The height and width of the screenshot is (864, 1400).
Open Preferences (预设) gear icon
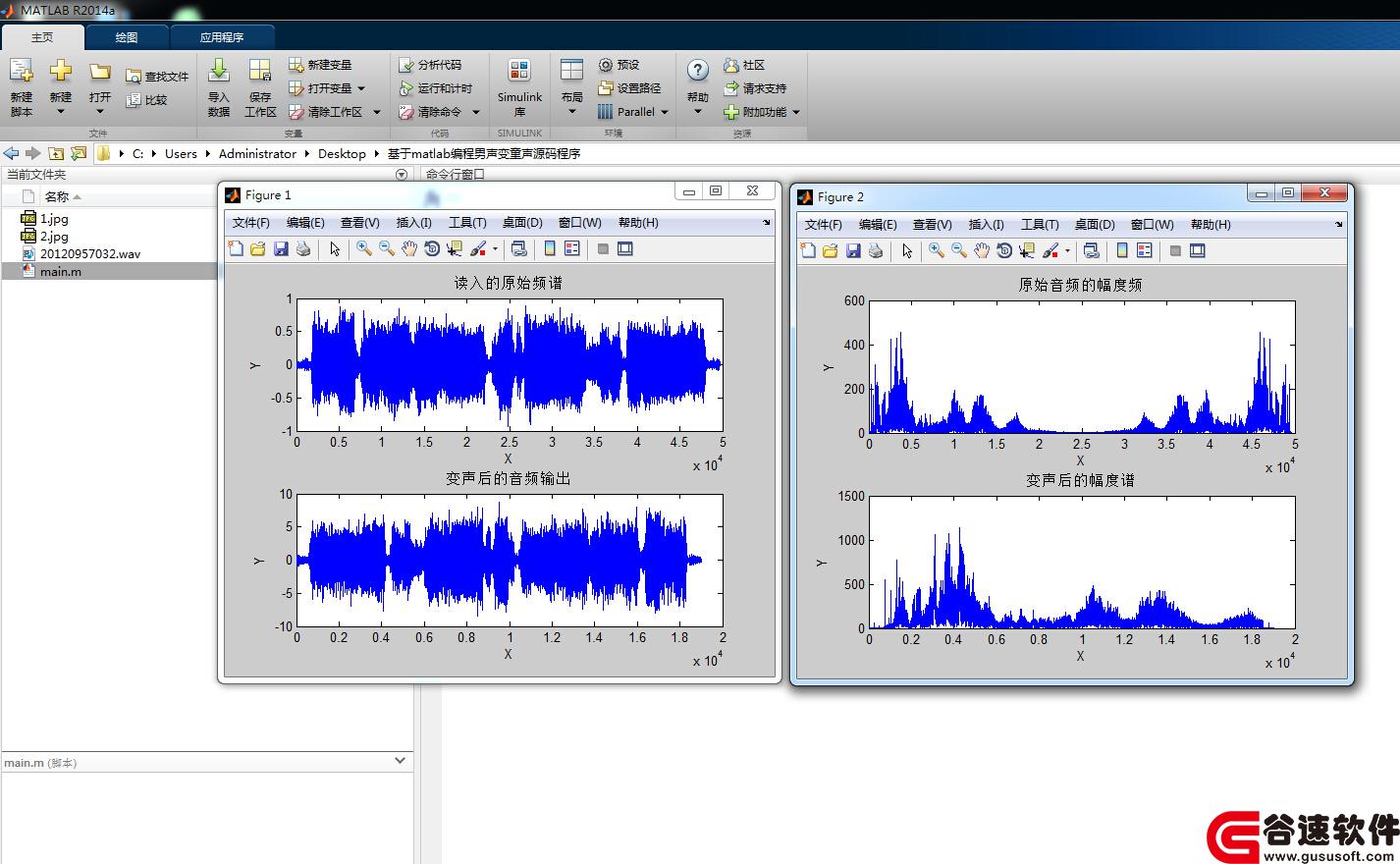click(x=606, y=65)
